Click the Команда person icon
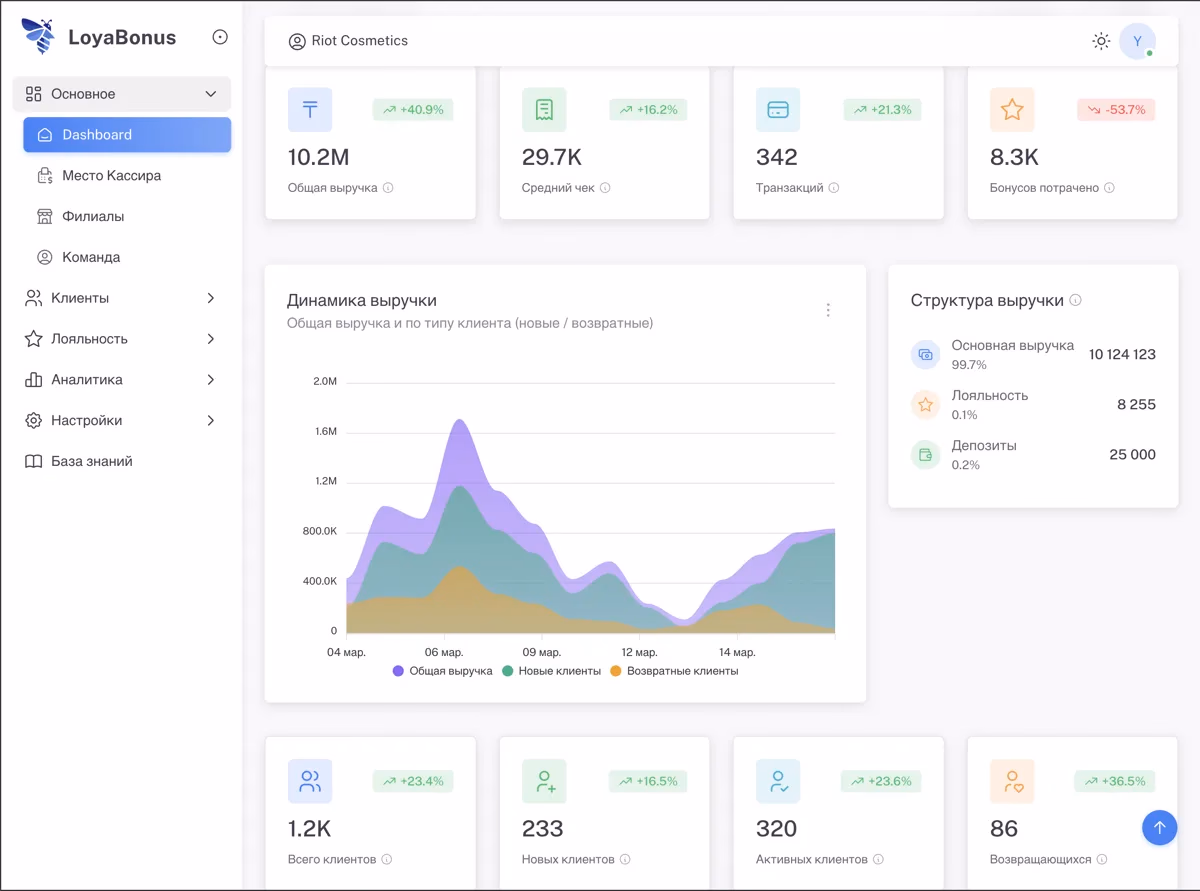Viewport: 1200px width, 891px height. click(x=45, y=258)
